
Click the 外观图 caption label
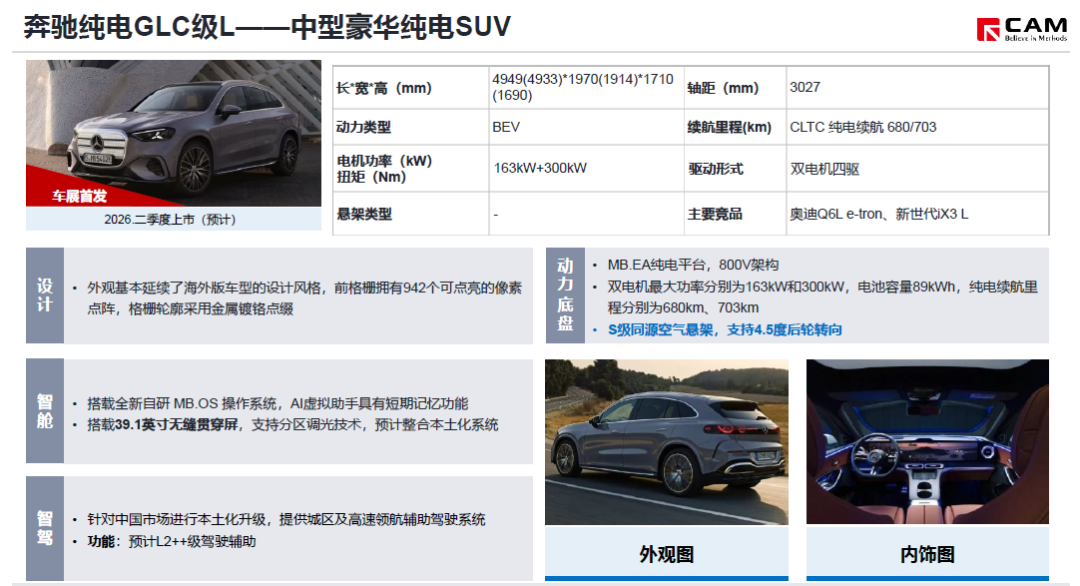pos(667,554)
